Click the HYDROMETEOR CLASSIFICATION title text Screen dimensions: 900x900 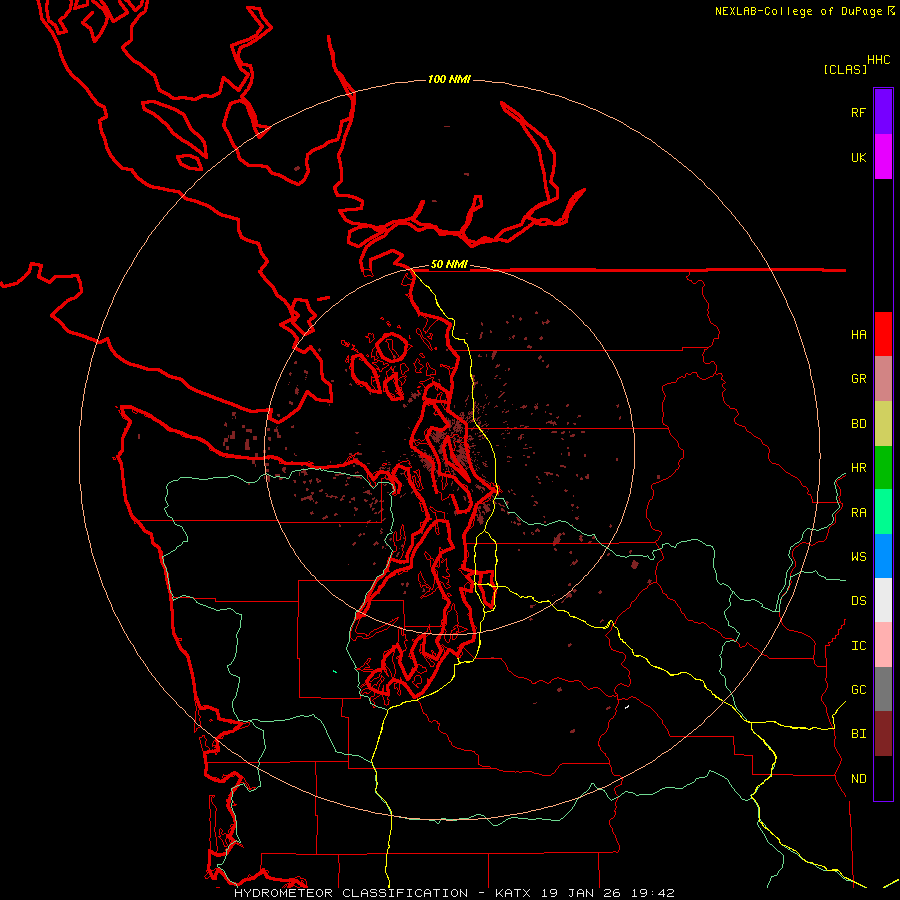pos(351,893)
